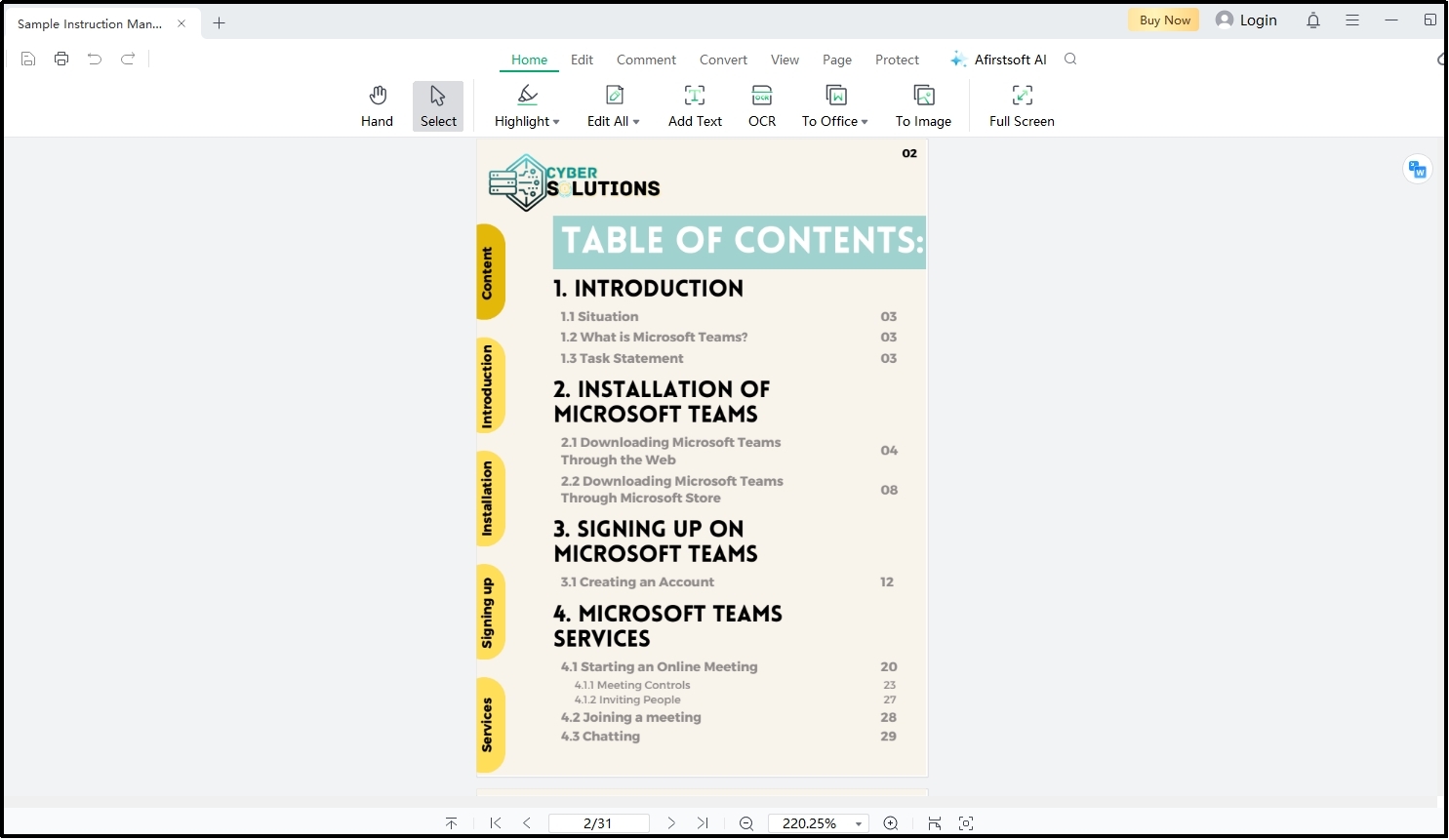
Task: Zoom out with the minus icon
Action: pyautogui.click(x=746, y=823)
